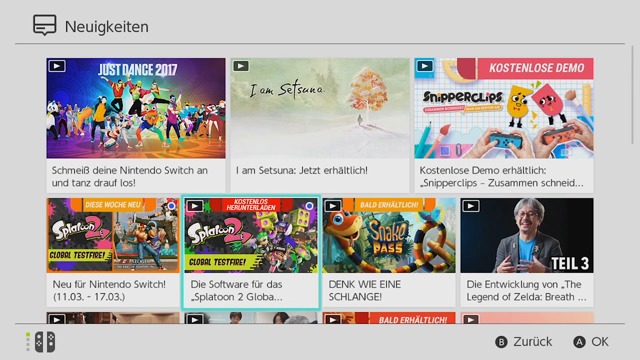Viewport: 640px width, 360px height.
Task: Open the Splatoon 2 Global Testfire download thumbnail
Action: (251, 235)
